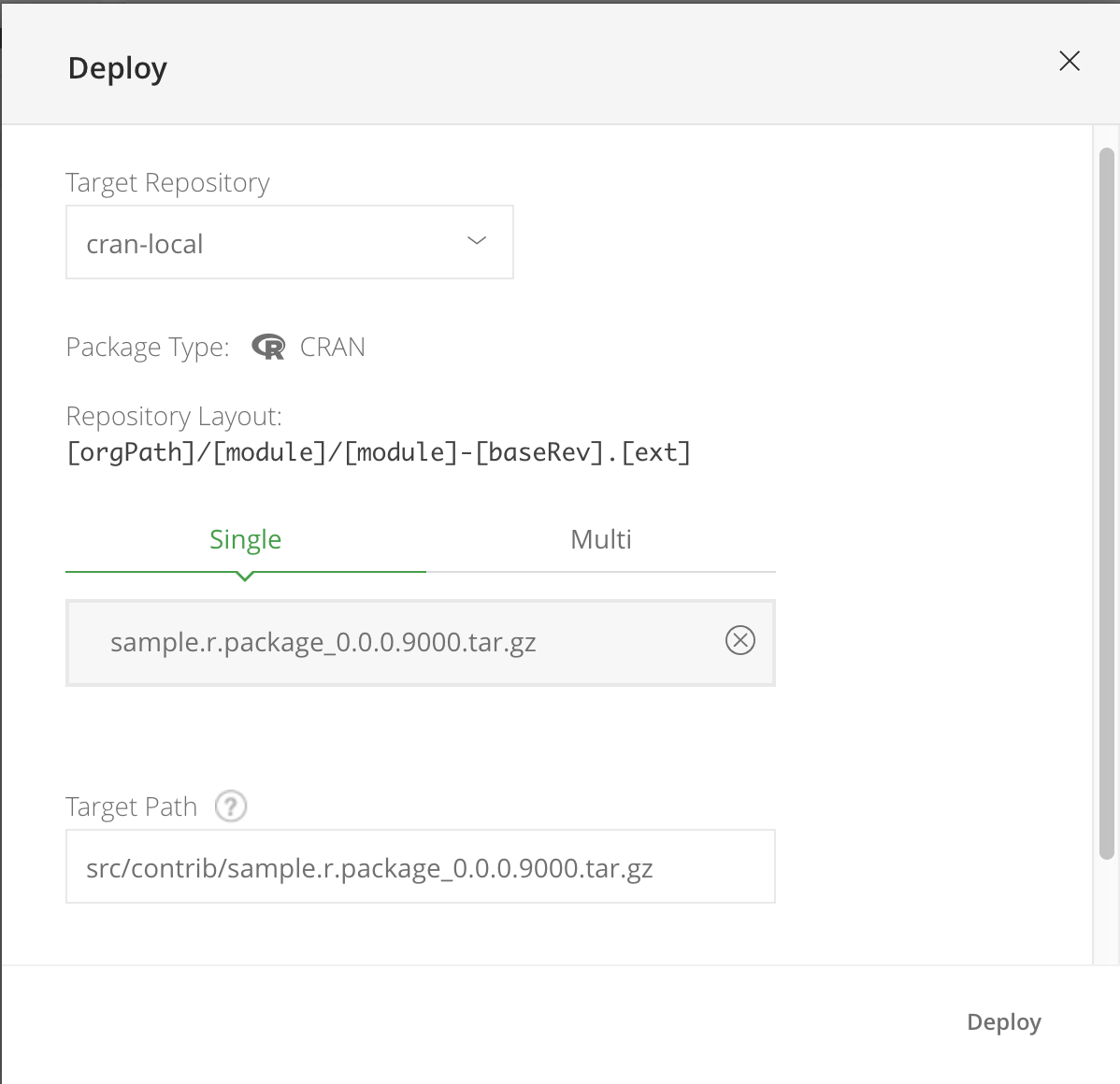Click the chevron on the repository selector
This screenshot has width=1120, height=1084.
click(477, 241)
